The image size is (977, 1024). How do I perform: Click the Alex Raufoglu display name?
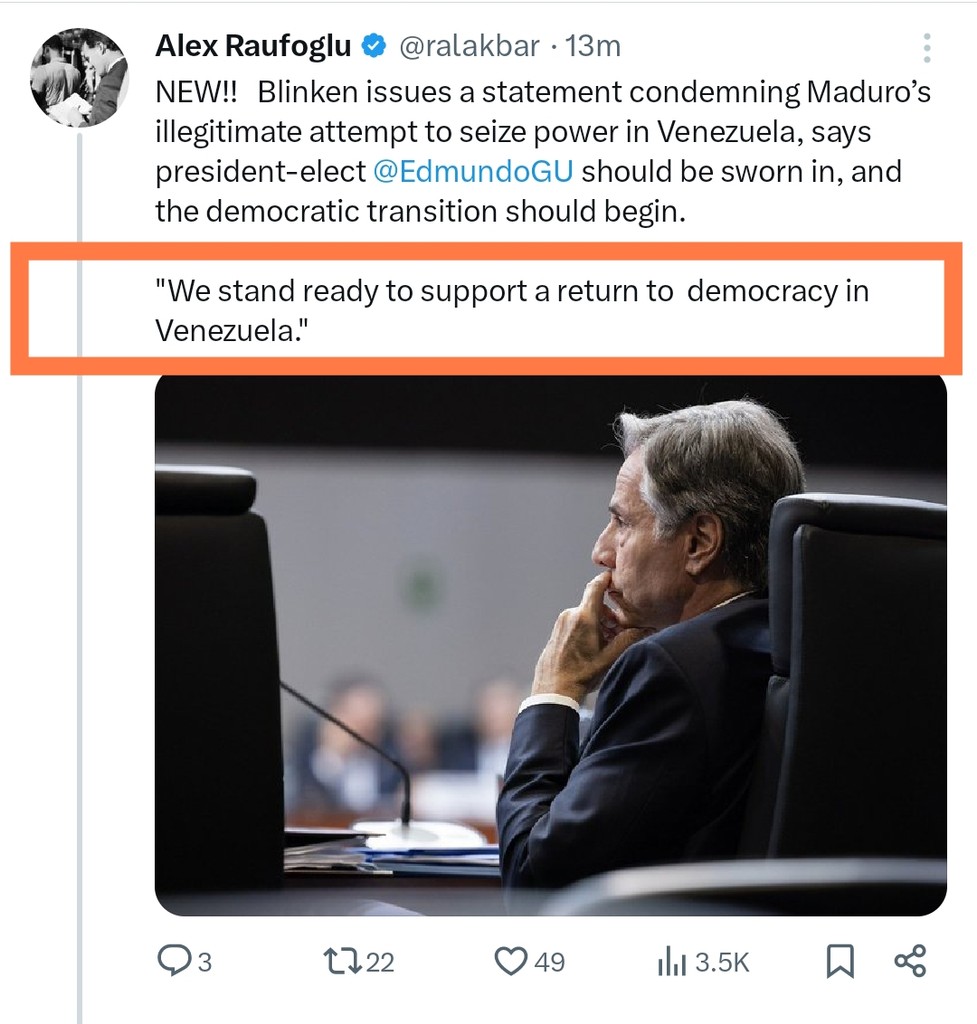pos(255,46)
